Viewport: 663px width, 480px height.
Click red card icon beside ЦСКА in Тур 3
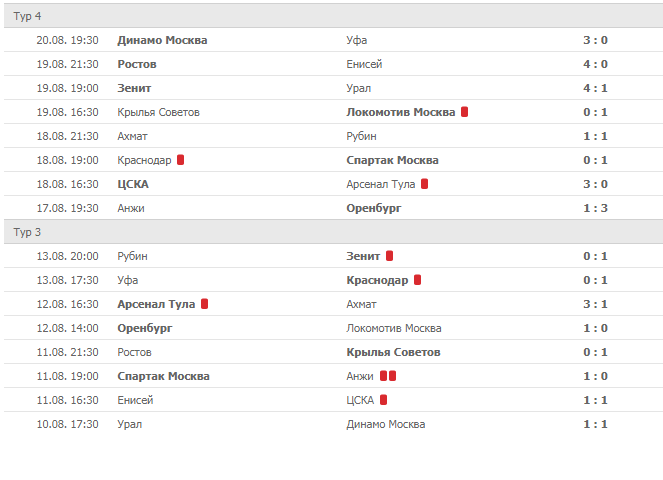tap(383, 400)
